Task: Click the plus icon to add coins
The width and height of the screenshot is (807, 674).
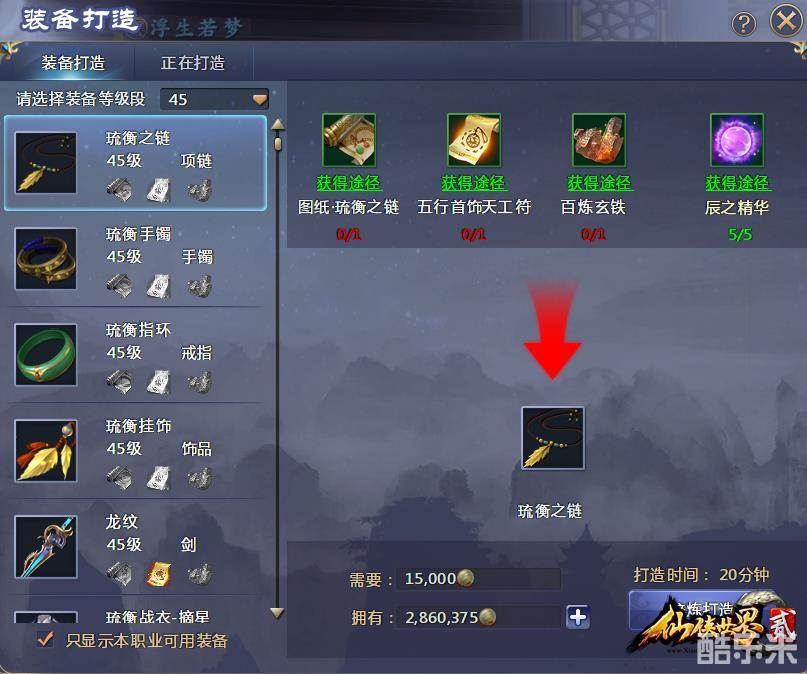Action: point(578,617)
